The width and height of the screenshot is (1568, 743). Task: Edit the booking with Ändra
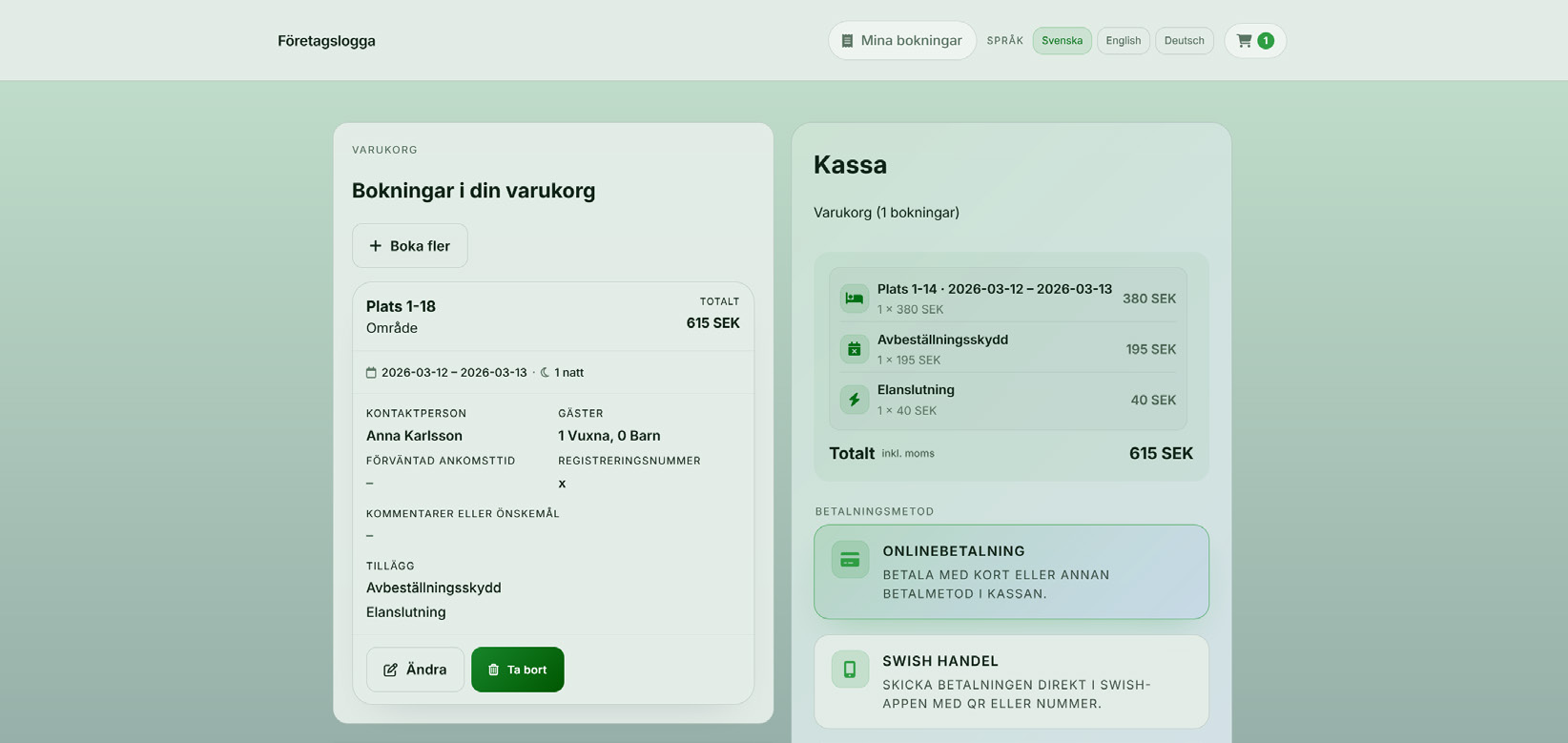[x=415, y=670]
